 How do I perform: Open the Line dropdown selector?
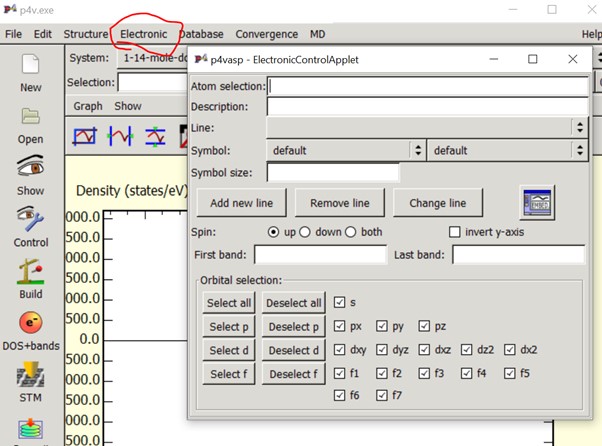coord(427,127)
